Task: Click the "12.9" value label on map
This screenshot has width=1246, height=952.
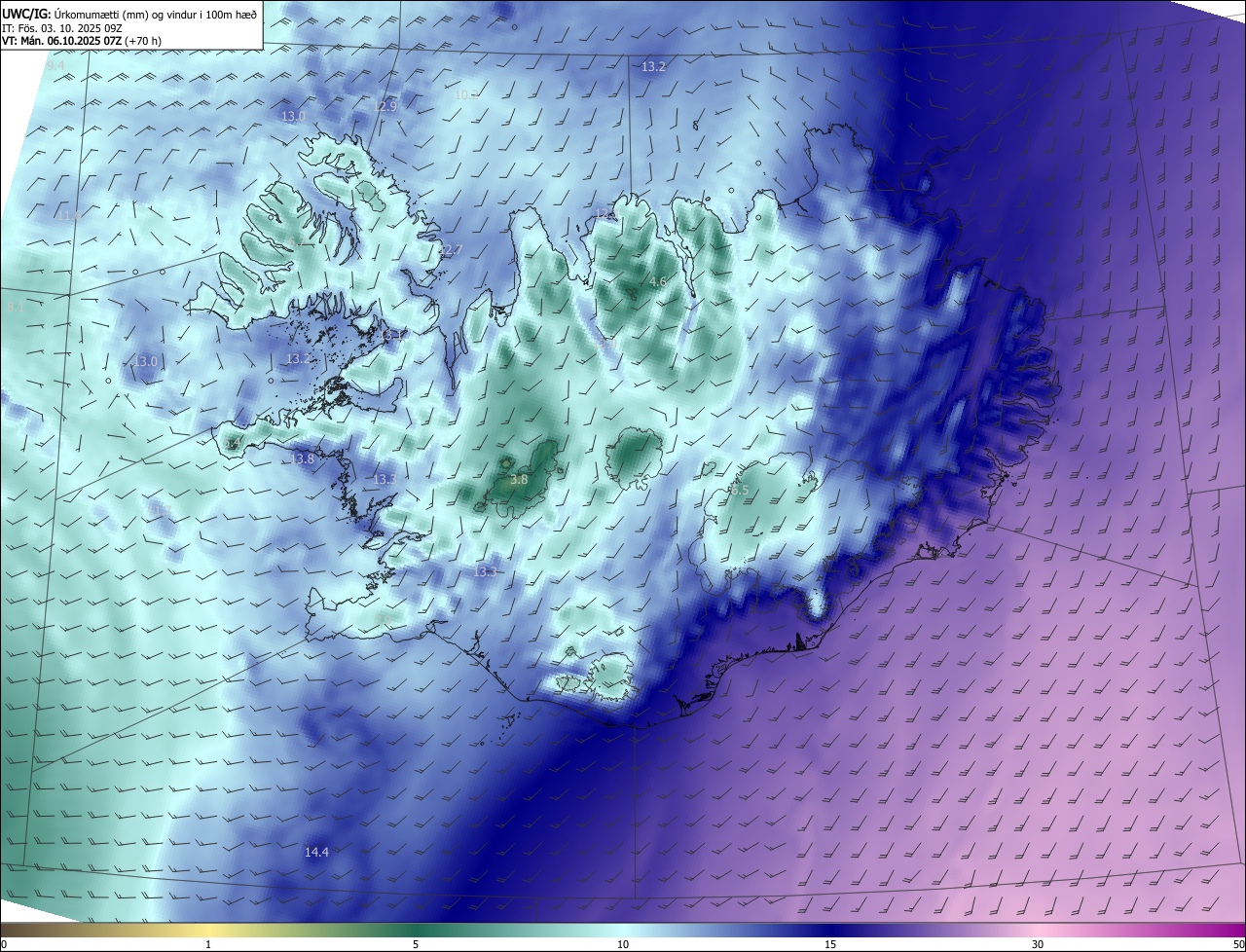Action: [x=385, y=106]
